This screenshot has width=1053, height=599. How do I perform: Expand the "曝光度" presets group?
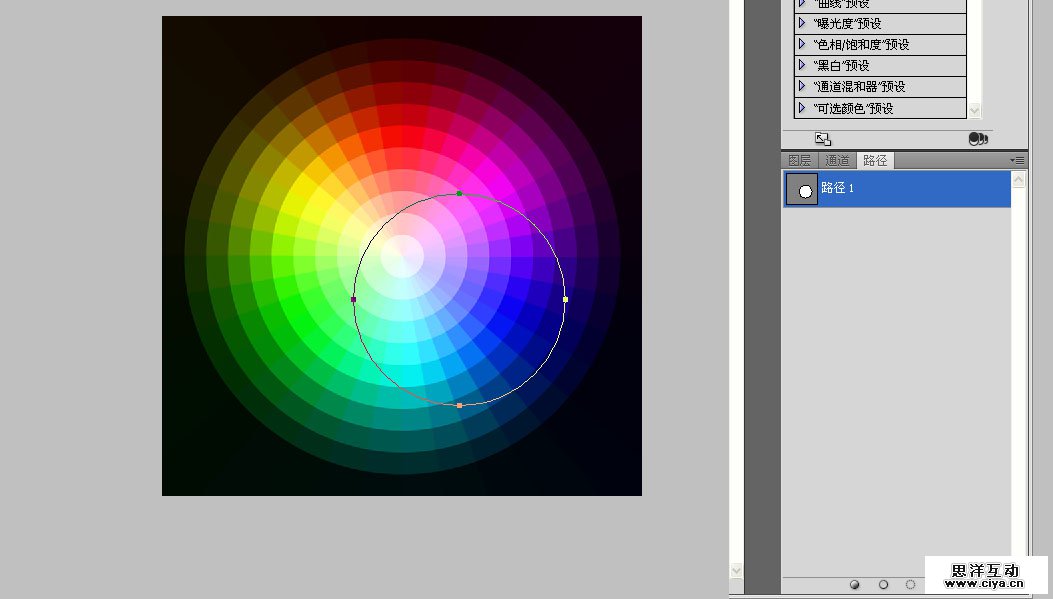[802, 23]
